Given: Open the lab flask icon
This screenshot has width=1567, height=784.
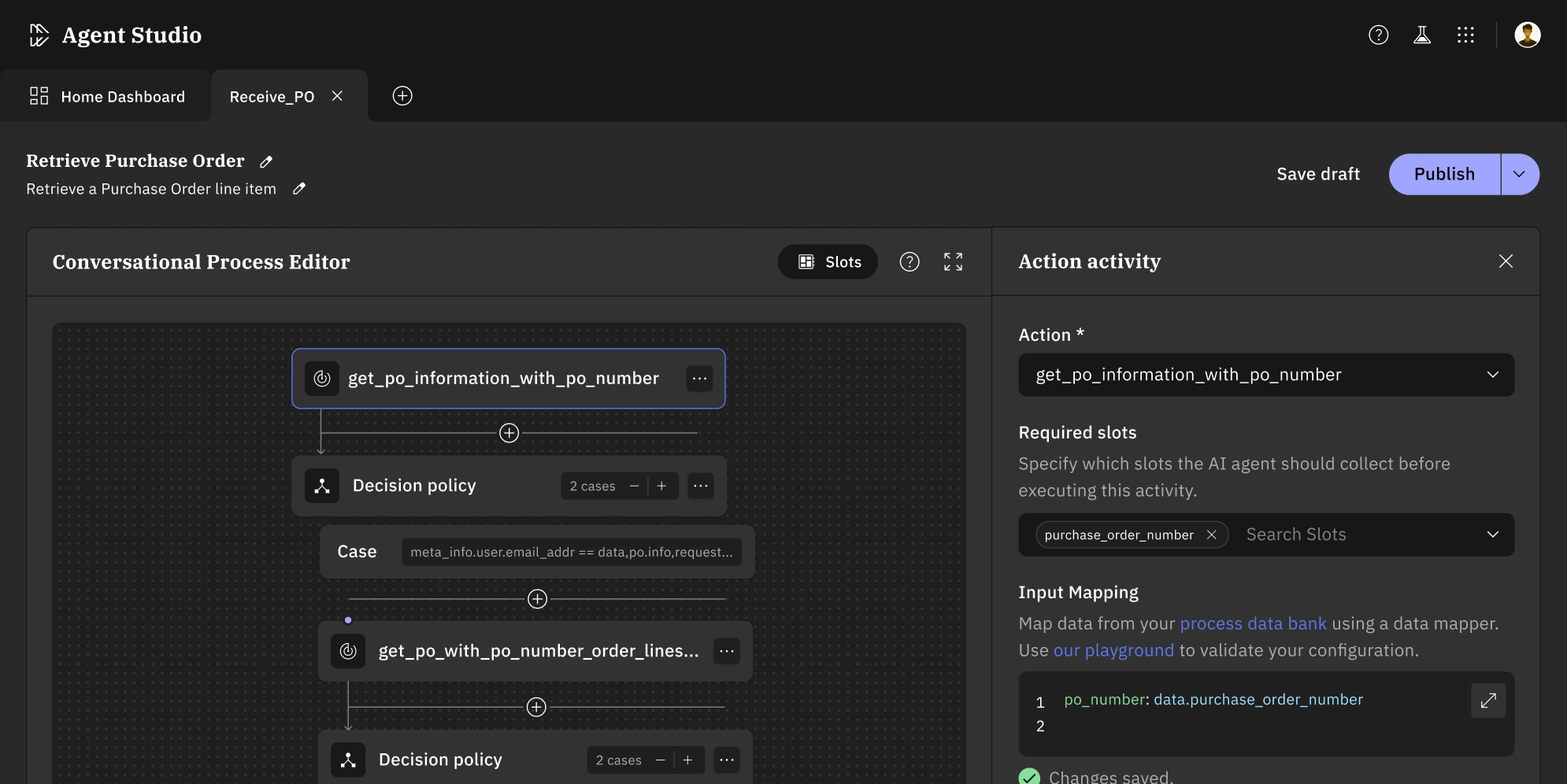Looking at the screenshot, I should tap(1421, 35).
